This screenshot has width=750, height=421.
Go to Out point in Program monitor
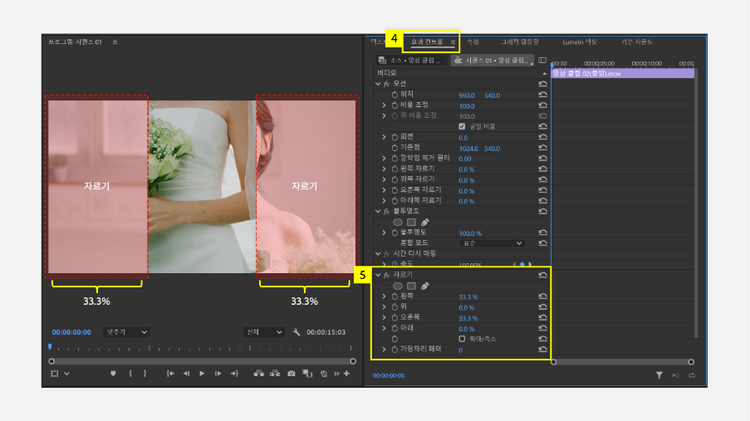tap(234, 374)
